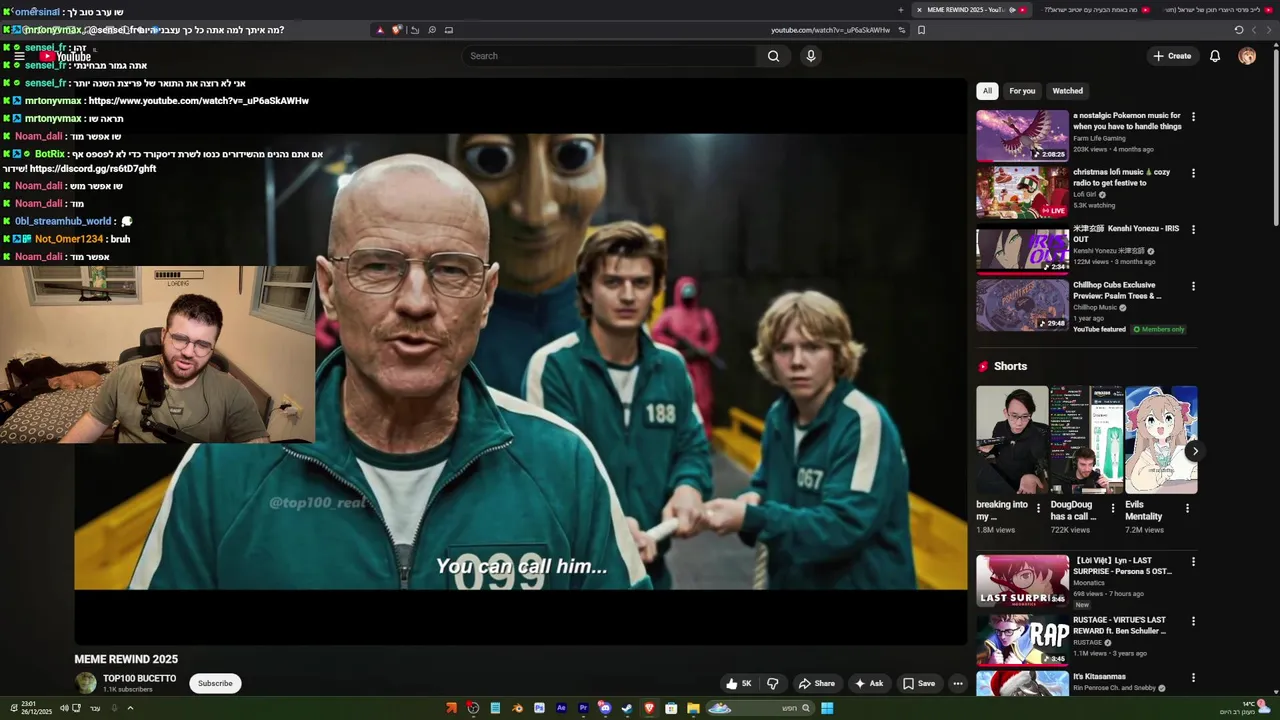Click the Members only badge
The height and width of the screenshot is (720, 1280).
[x=1159, y=329]
